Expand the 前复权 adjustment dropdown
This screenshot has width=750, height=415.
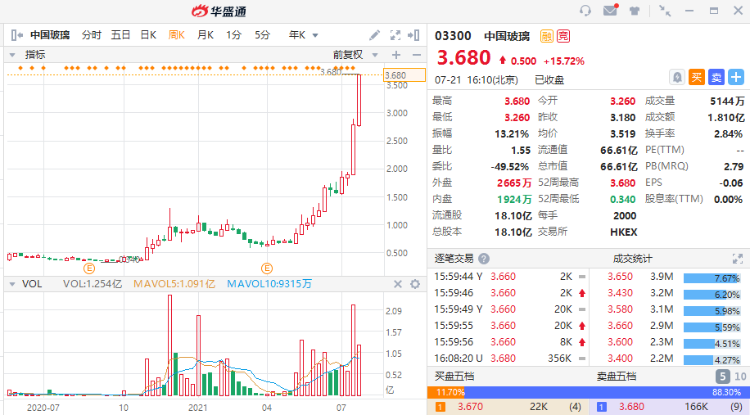click(x=356, y=55)
